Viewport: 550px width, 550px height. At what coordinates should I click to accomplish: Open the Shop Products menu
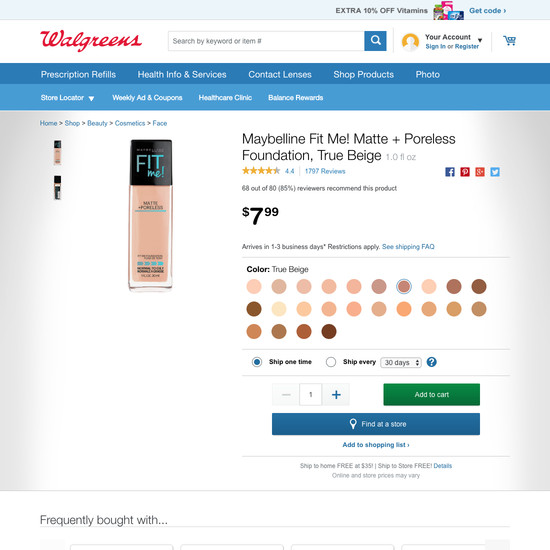pos(363,74)
